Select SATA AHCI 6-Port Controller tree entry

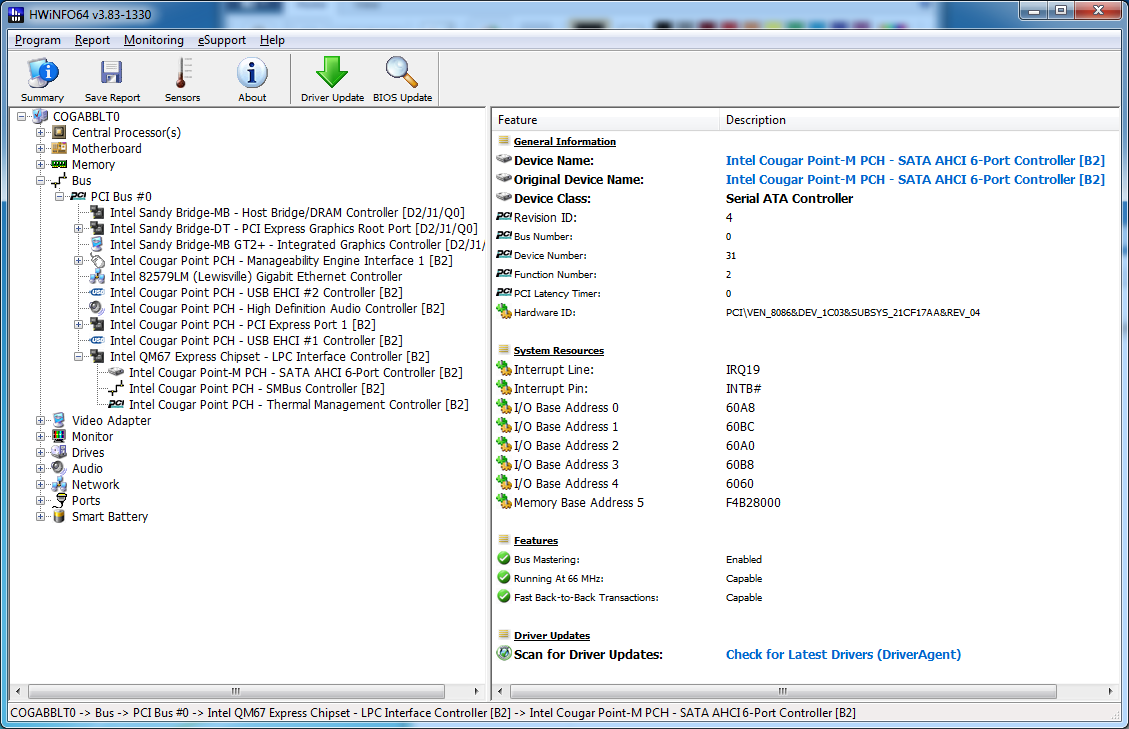(x=295, y=372)
